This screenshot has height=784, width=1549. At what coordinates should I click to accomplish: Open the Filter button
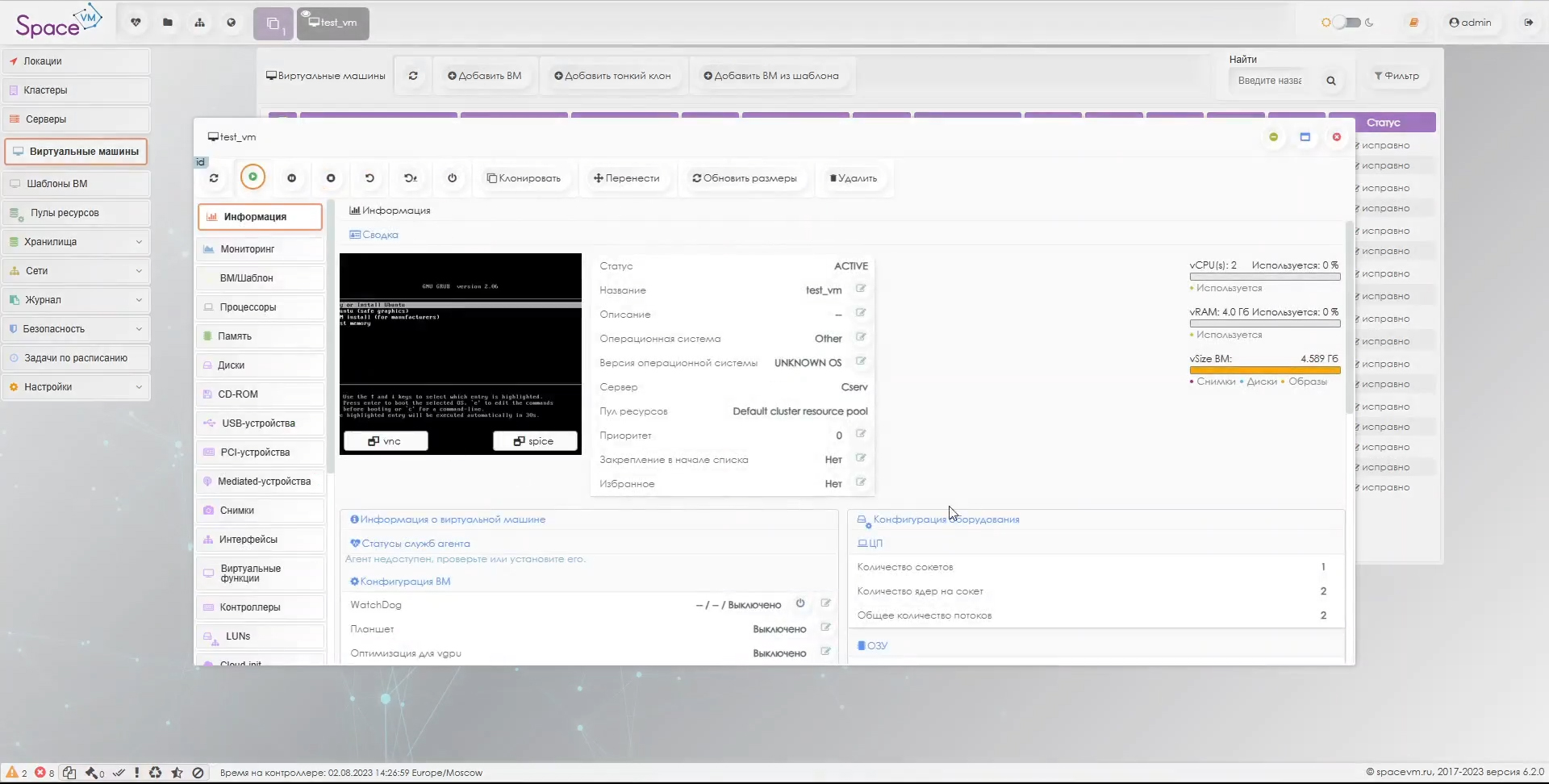point(1397,76)
